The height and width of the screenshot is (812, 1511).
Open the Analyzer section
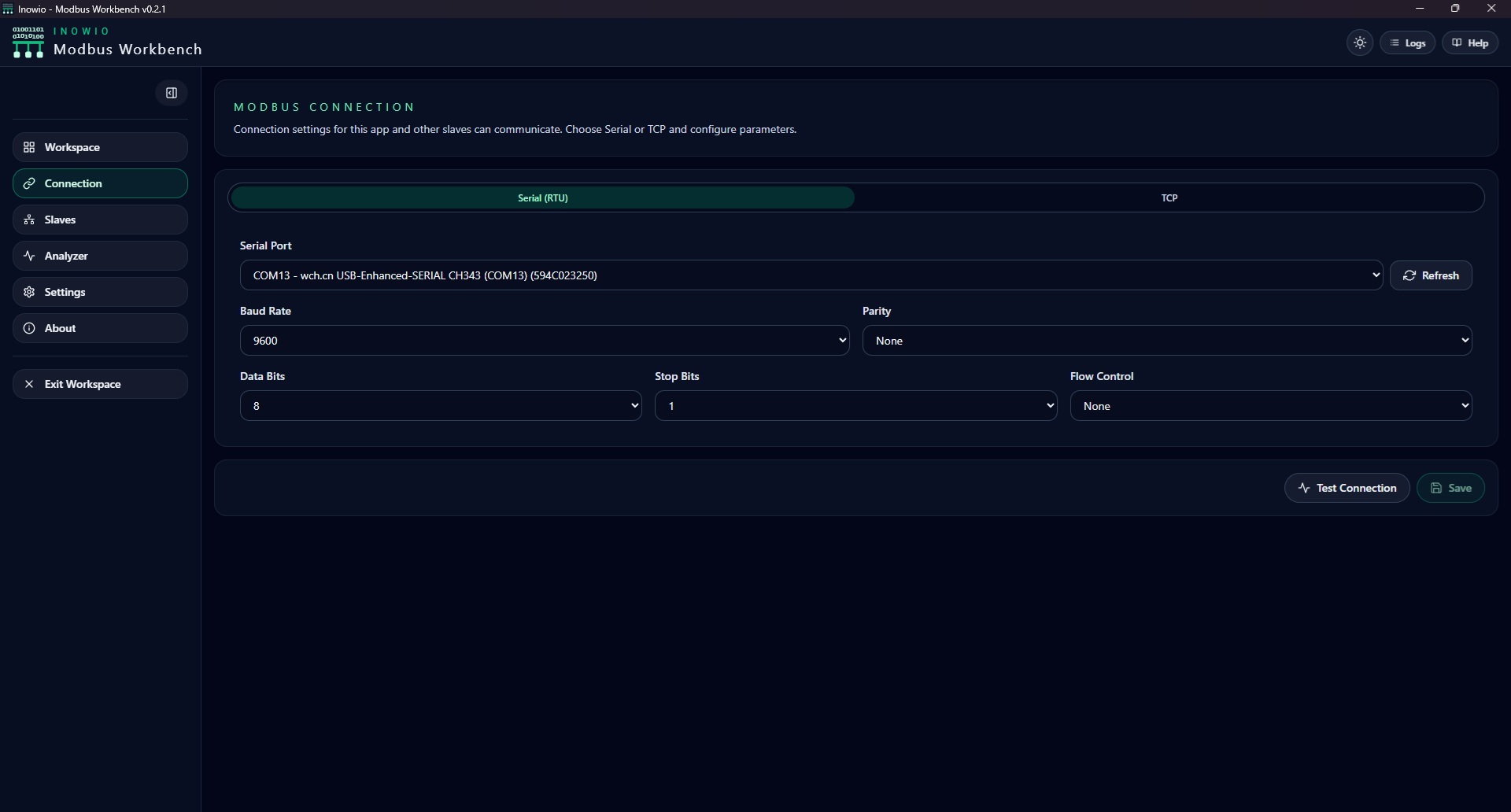[101, 256]
